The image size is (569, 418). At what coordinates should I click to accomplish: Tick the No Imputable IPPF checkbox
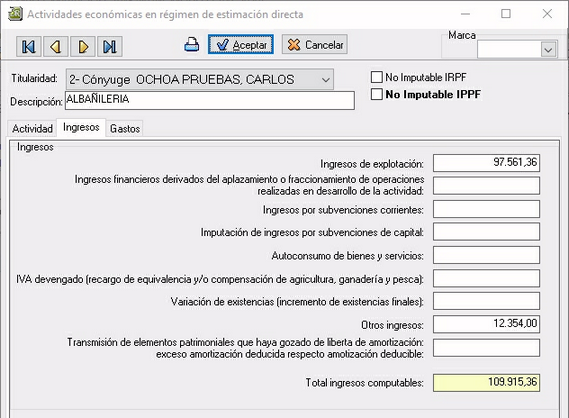[x=377, y=94]
